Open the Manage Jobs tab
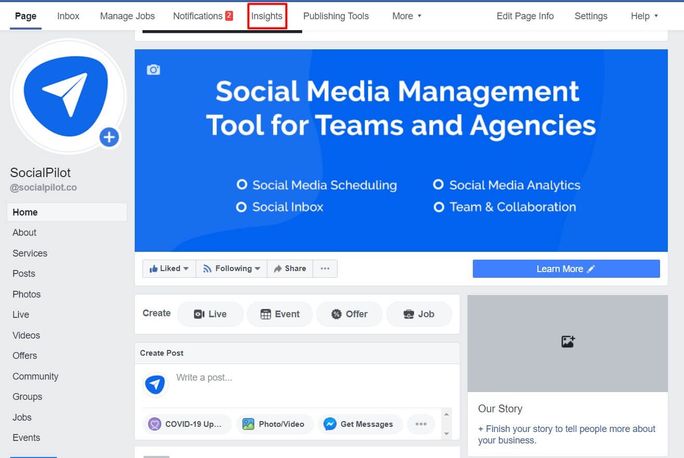The height and width of the screenshot is (458, 684). [127, 16]
